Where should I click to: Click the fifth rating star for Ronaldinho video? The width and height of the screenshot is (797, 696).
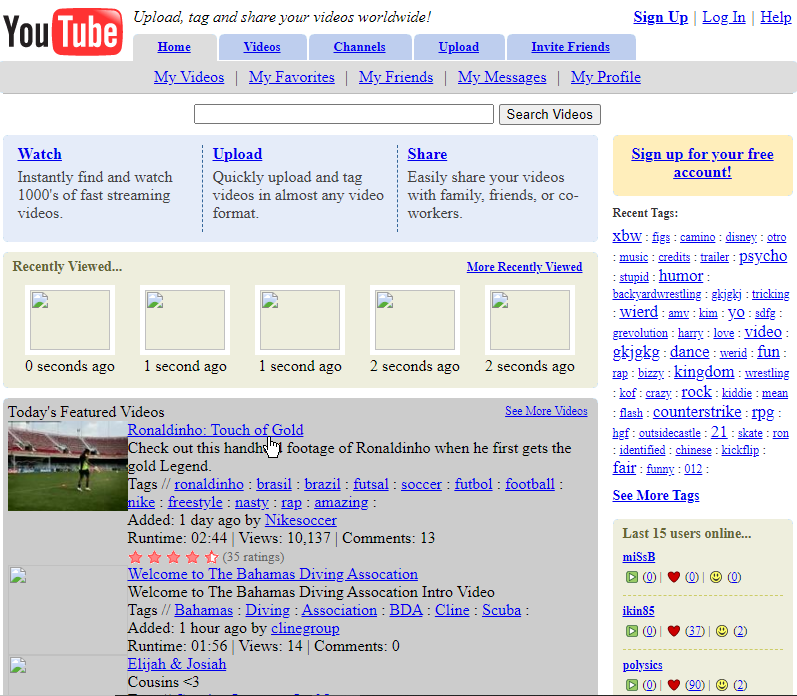(211, 557)
